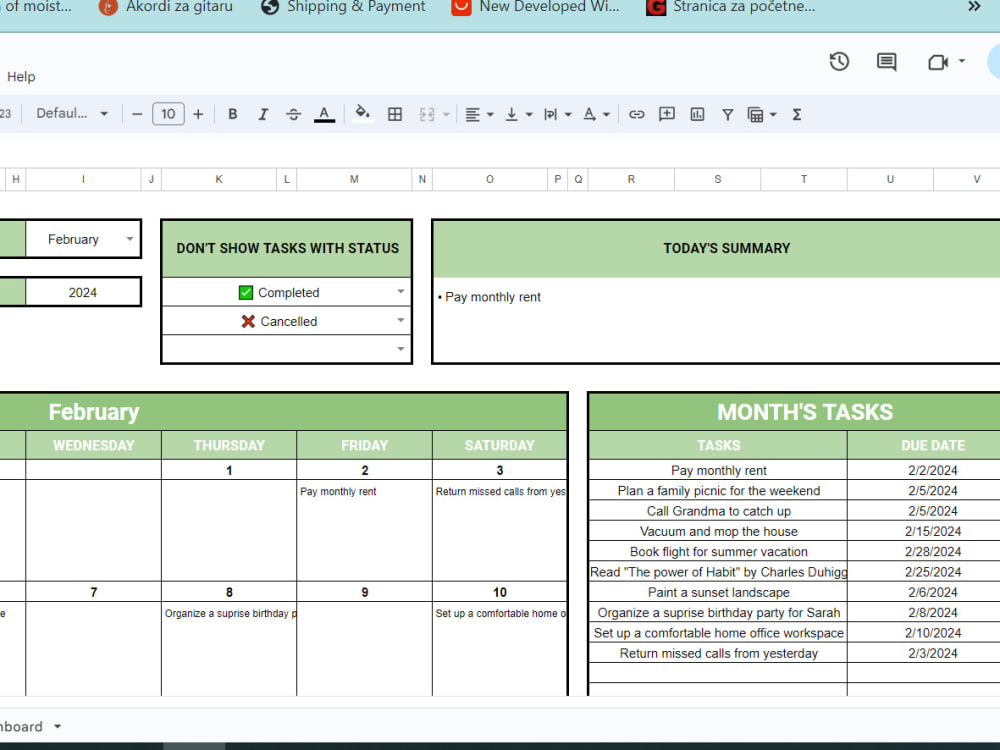
Task: Open the fill color bucket
Action: point(362,114)
